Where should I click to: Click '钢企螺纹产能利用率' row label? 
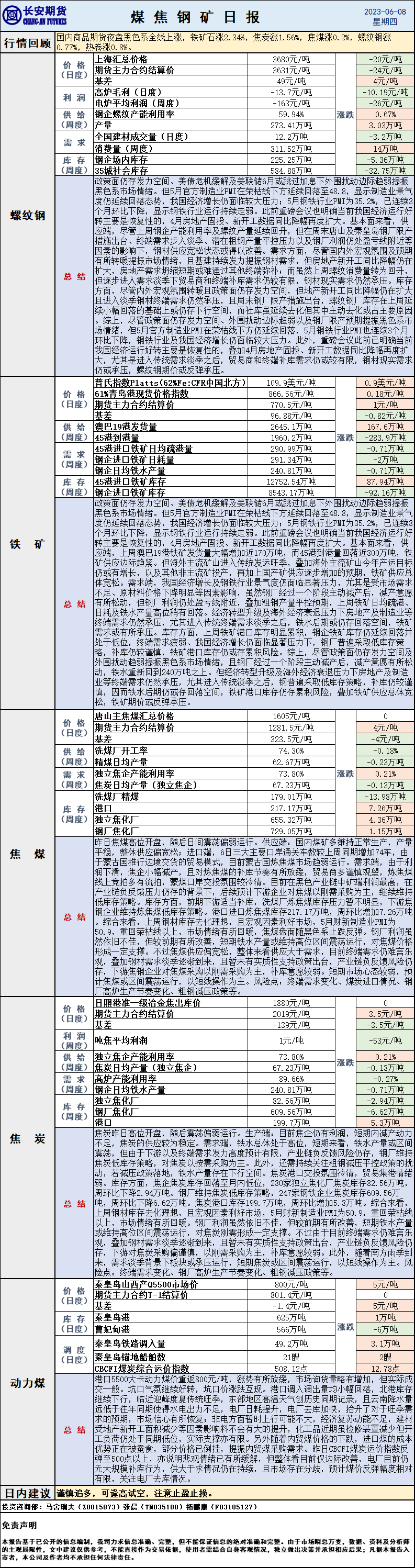134,115
